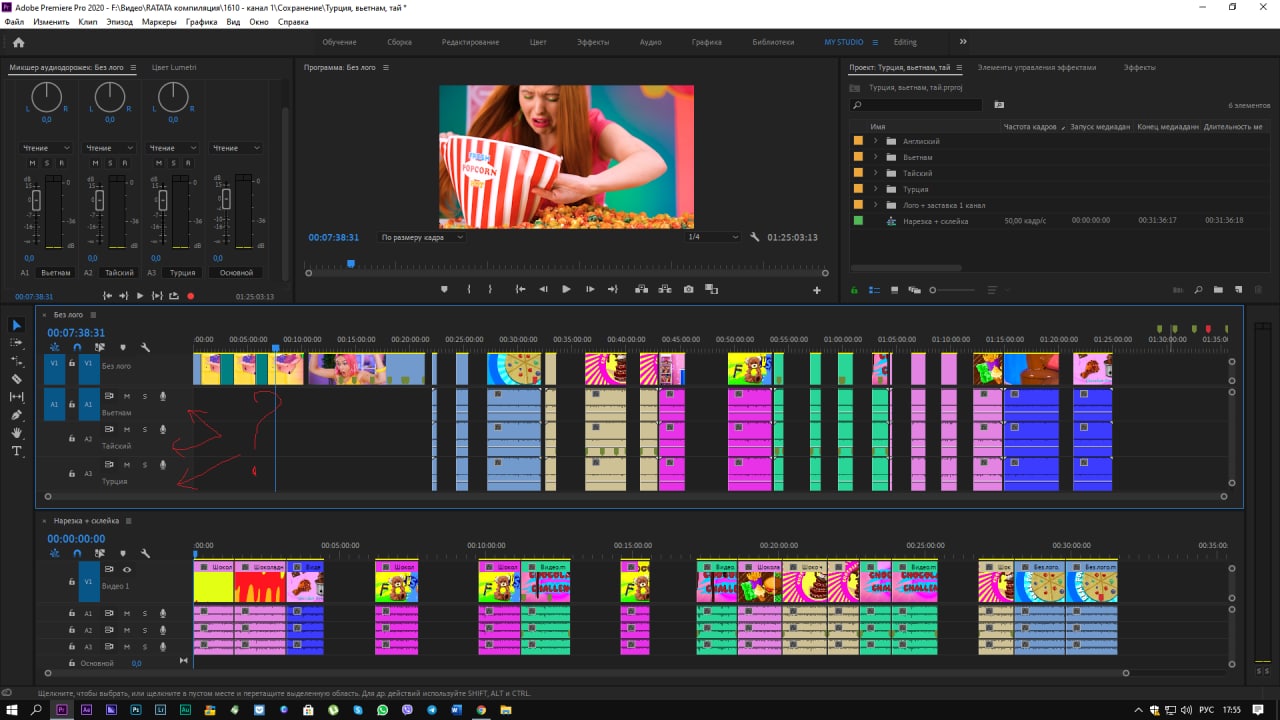Play the Program monitor video

click(x=566, y=289)
